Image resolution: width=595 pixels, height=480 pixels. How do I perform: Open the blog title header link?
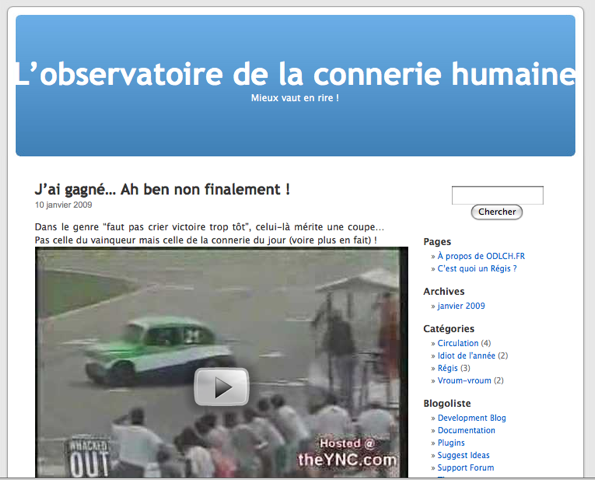295,73
